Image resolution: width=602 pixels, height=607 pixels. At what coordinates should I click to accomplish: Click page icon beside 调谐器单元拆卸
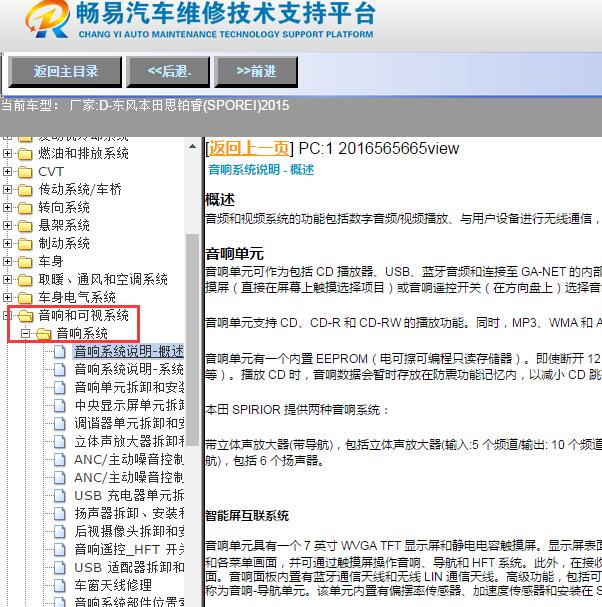pyautogui.click(x=60, y=424)
